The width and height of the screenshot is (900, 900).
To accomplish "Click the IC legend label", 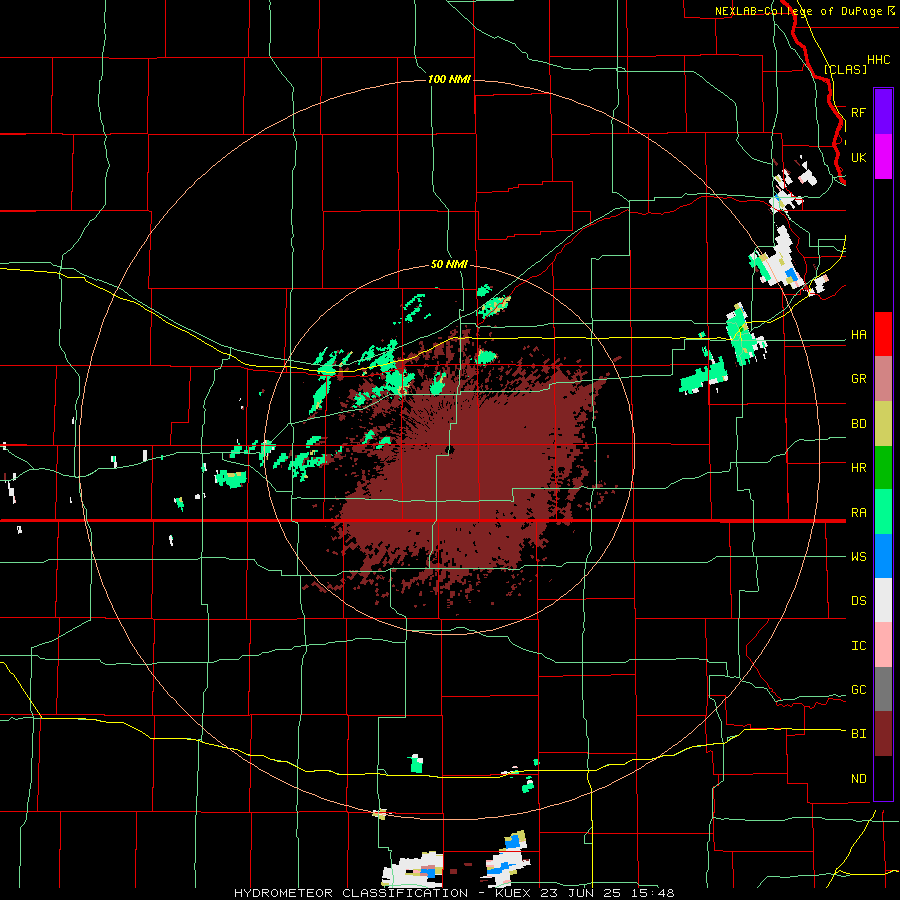I will point(858,646).
